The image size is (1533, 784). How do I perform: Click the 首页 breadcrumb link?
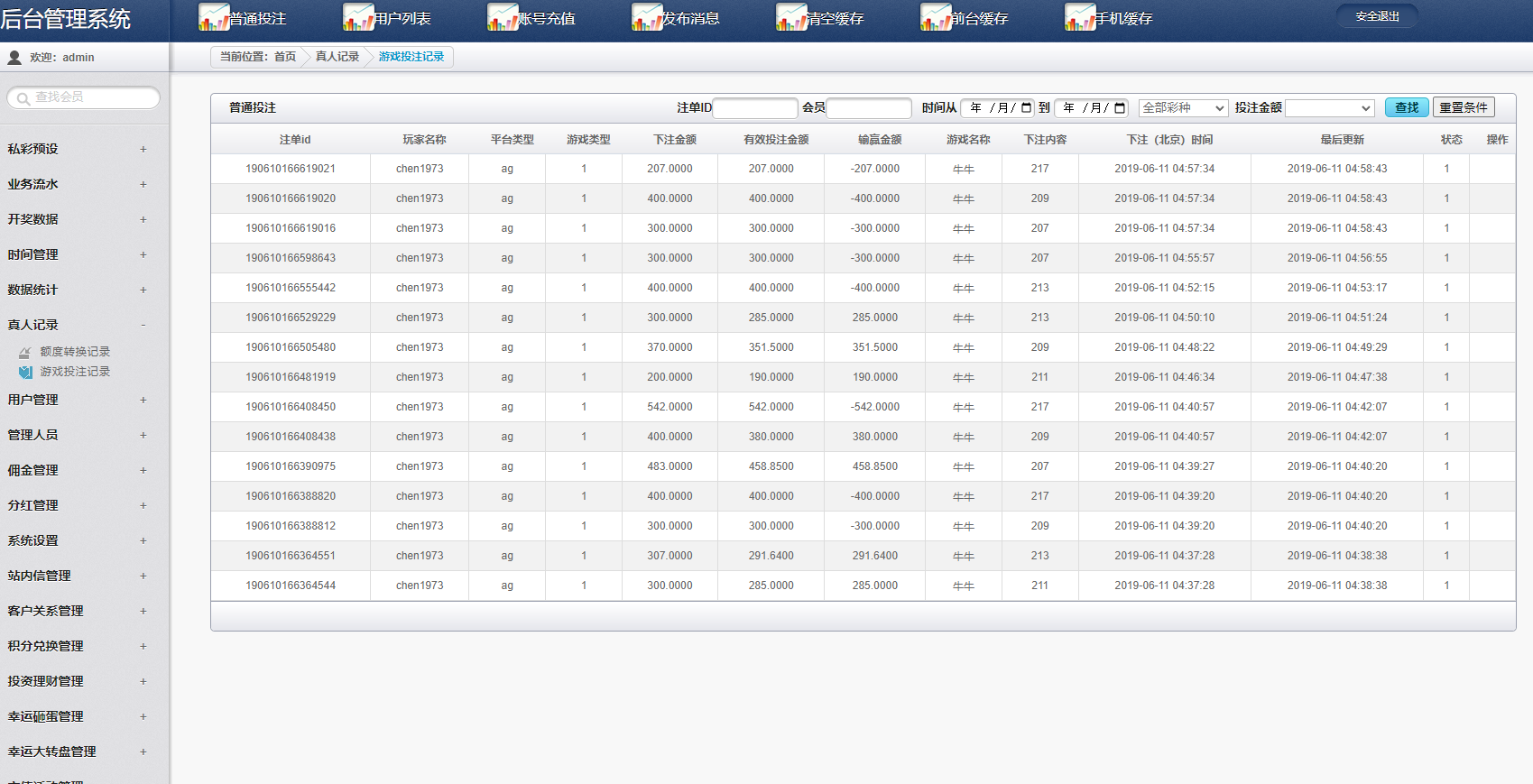[285, 57]
